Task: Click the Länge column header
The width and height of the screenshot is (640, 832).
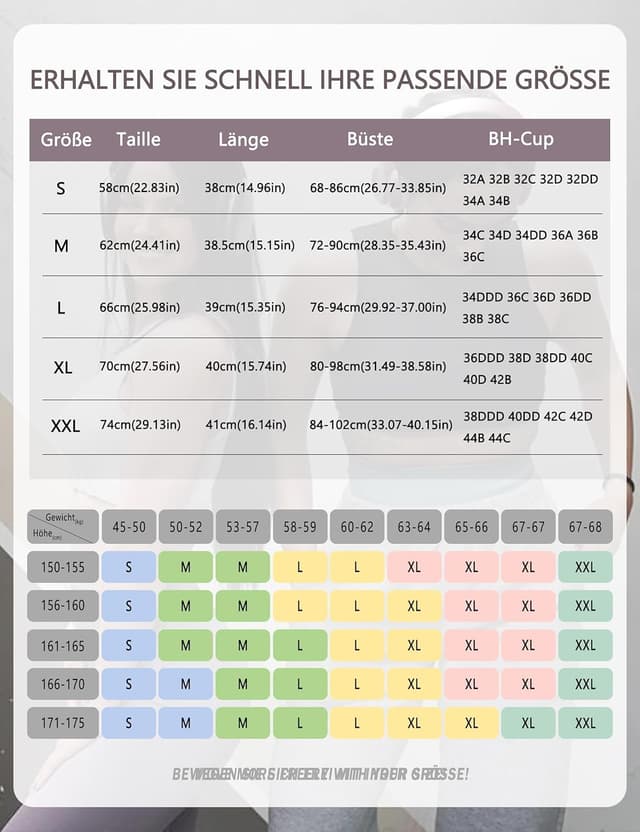Action: coord(243,140)
